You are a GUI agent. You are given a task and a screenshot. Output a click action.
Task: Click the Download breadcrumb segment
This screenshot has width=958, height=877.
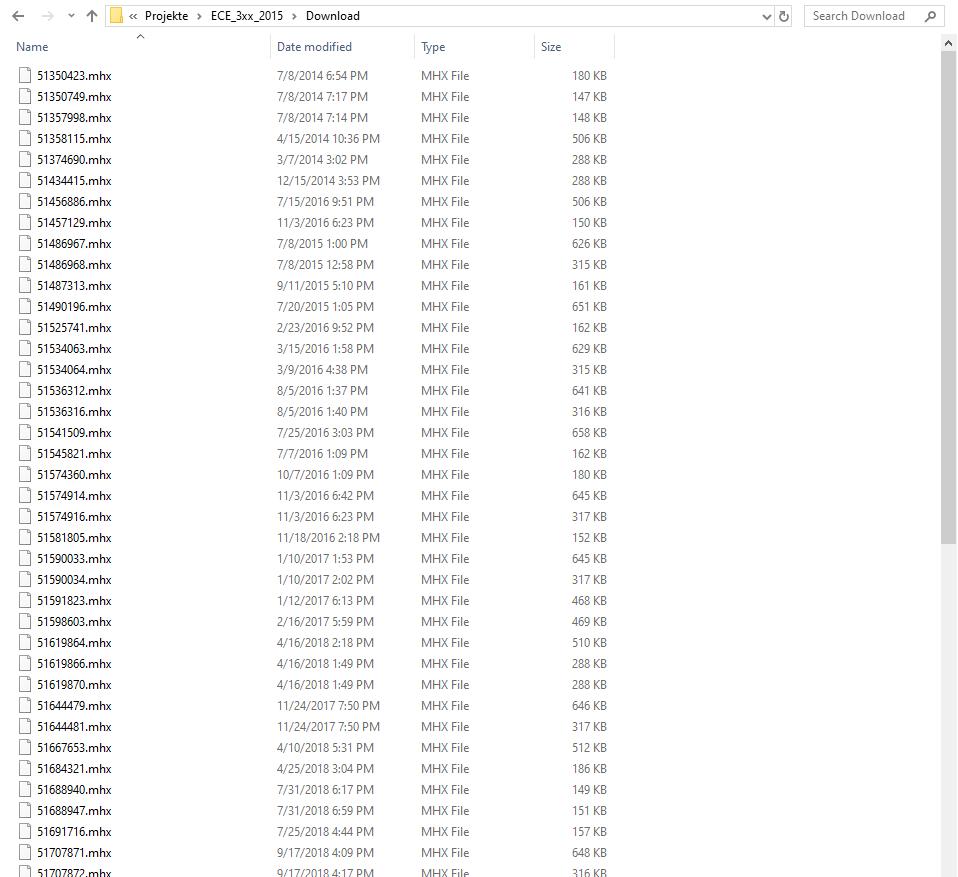332,16
